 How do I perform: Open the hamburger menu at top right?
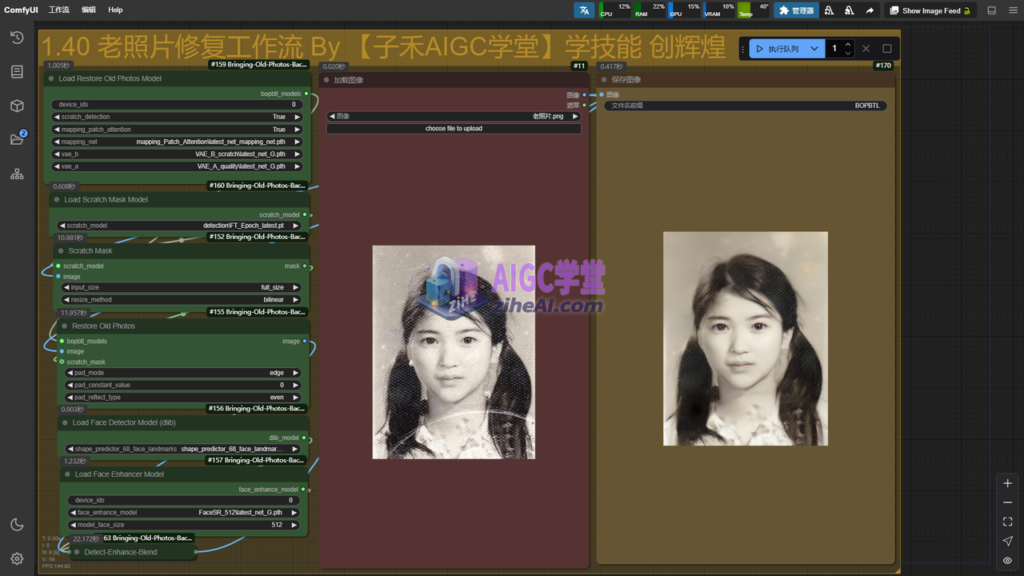click(1013, 10)
